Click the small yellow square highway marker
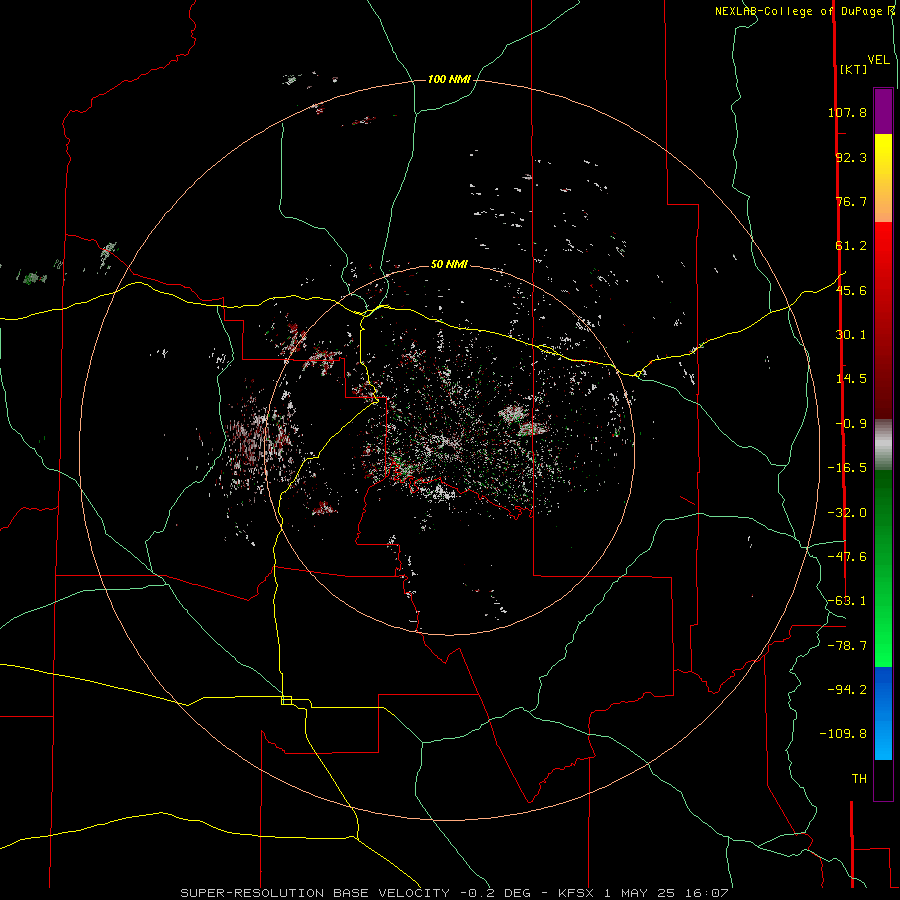The height and width of the screenshot is (900, 900). [286, 700]
